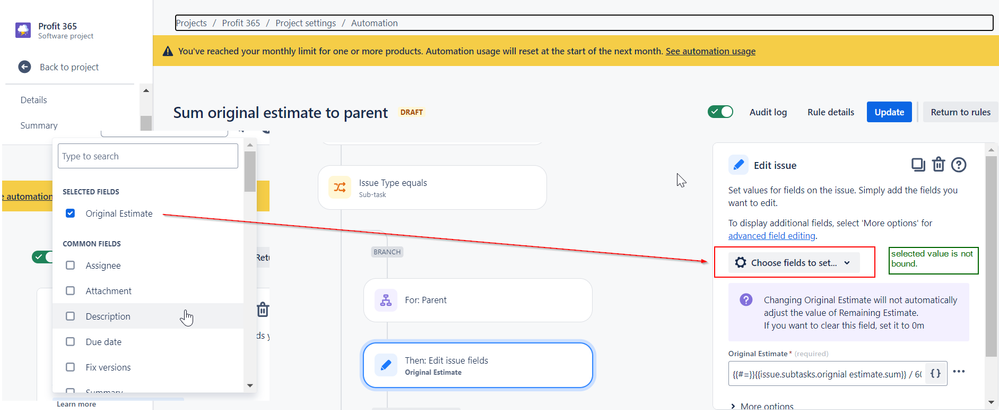The width and height of the screenshot is (999, 410).
Task: Click the For: Parent branch icon
Action: pos(385,300)
